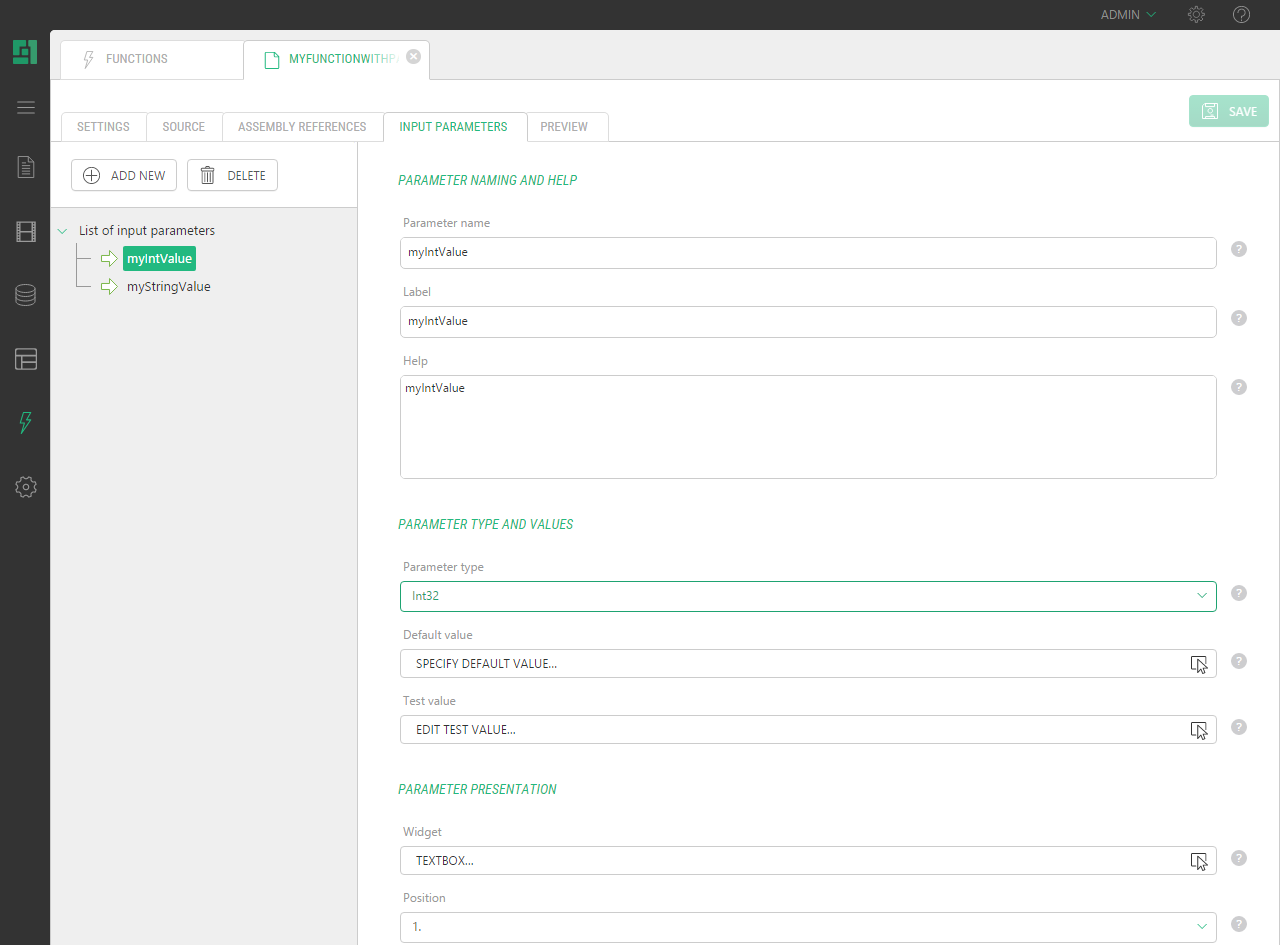Show help for the Parameter name field
1280x945 pixels.
click(1238, 249)
